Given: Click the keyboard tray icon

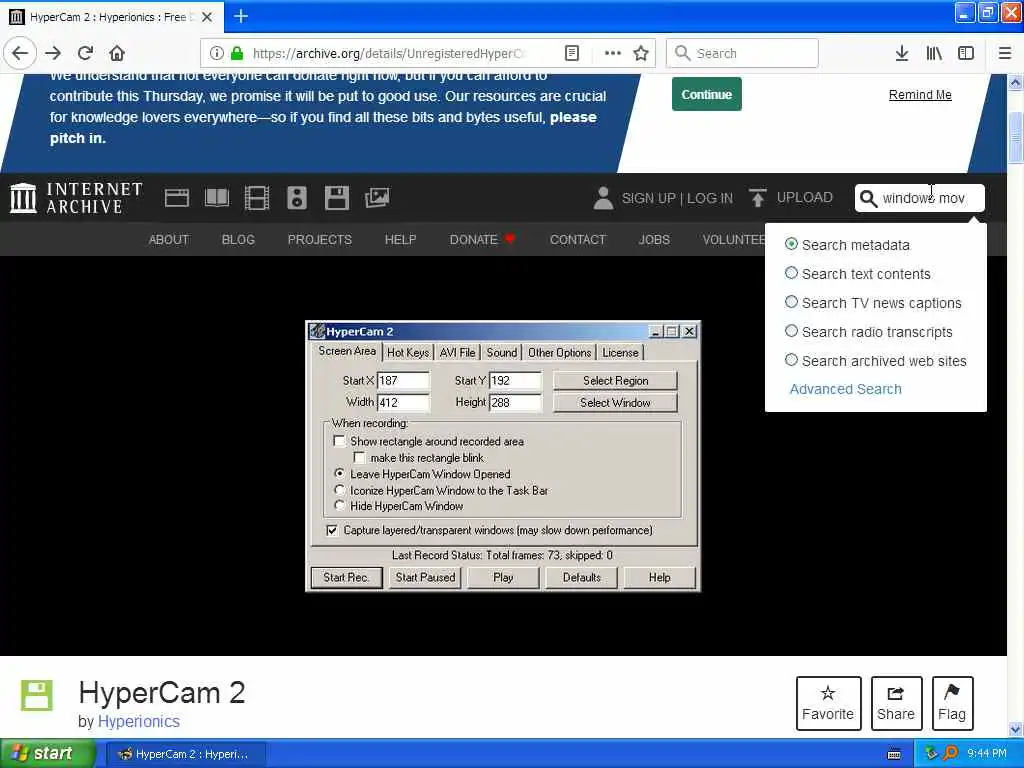Looking at the screenshot, I should [895, 754].
